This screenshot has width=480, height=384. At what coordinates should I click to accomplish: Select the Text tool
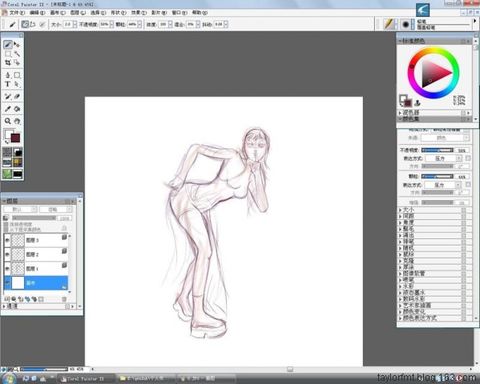(8, 84)
